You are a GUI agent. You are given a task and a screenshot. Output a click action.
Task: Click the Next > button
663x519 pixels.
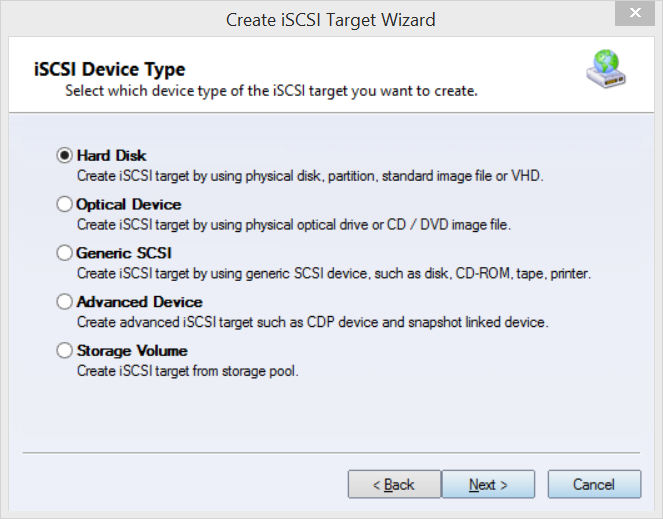click(488, 484)
